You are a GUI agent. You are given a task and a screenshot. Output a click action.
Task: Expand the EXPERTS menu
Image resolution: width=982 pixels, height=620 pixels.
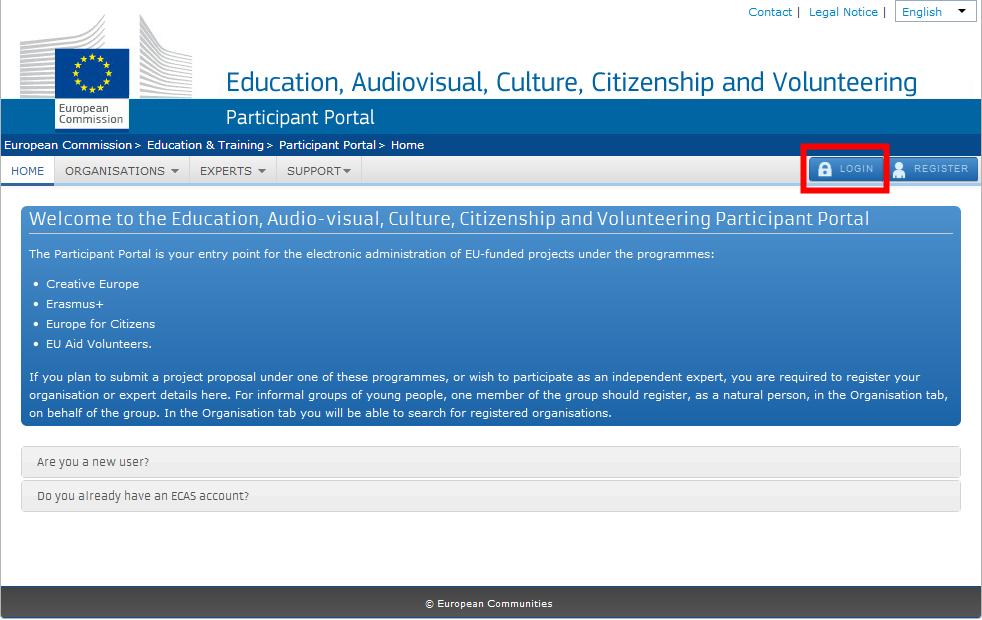[232, 171]
